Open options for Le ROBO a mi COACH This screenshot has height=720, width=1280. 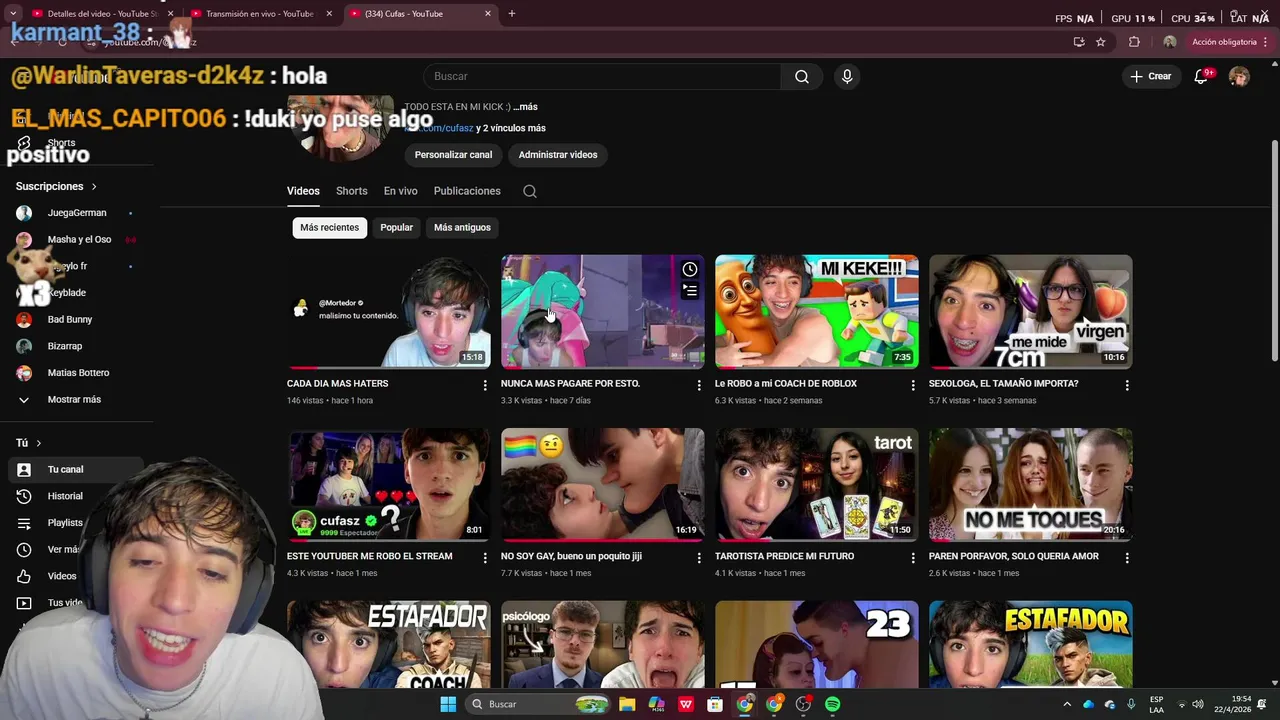(913, 385)
